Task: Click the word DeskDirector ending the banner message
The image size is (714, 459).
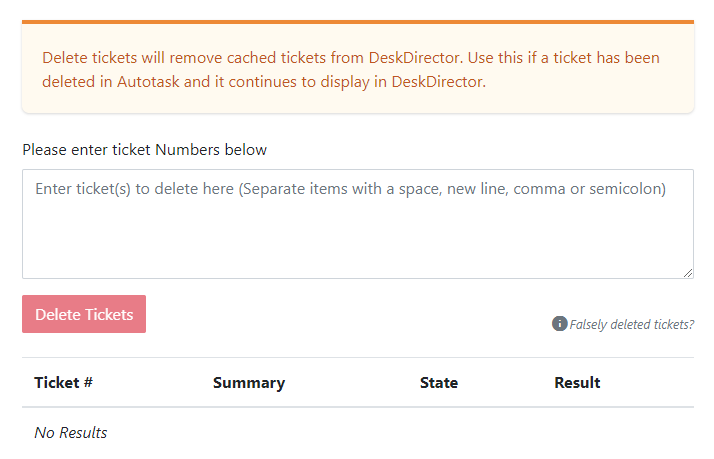Action: [438, 82]
